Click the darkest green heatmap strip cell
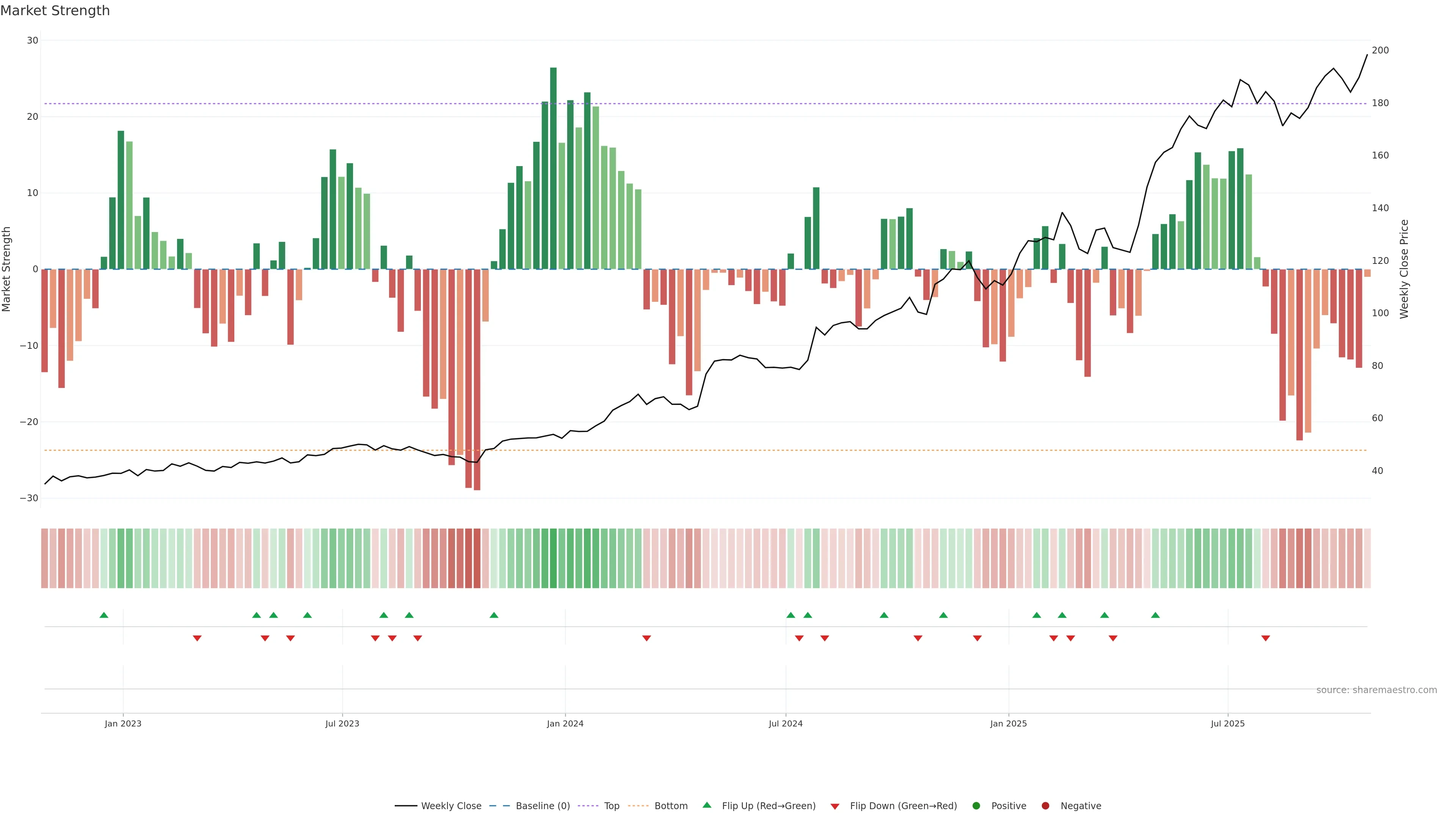This screenshot has width=1456, height=819. click(x=553, y=558)
